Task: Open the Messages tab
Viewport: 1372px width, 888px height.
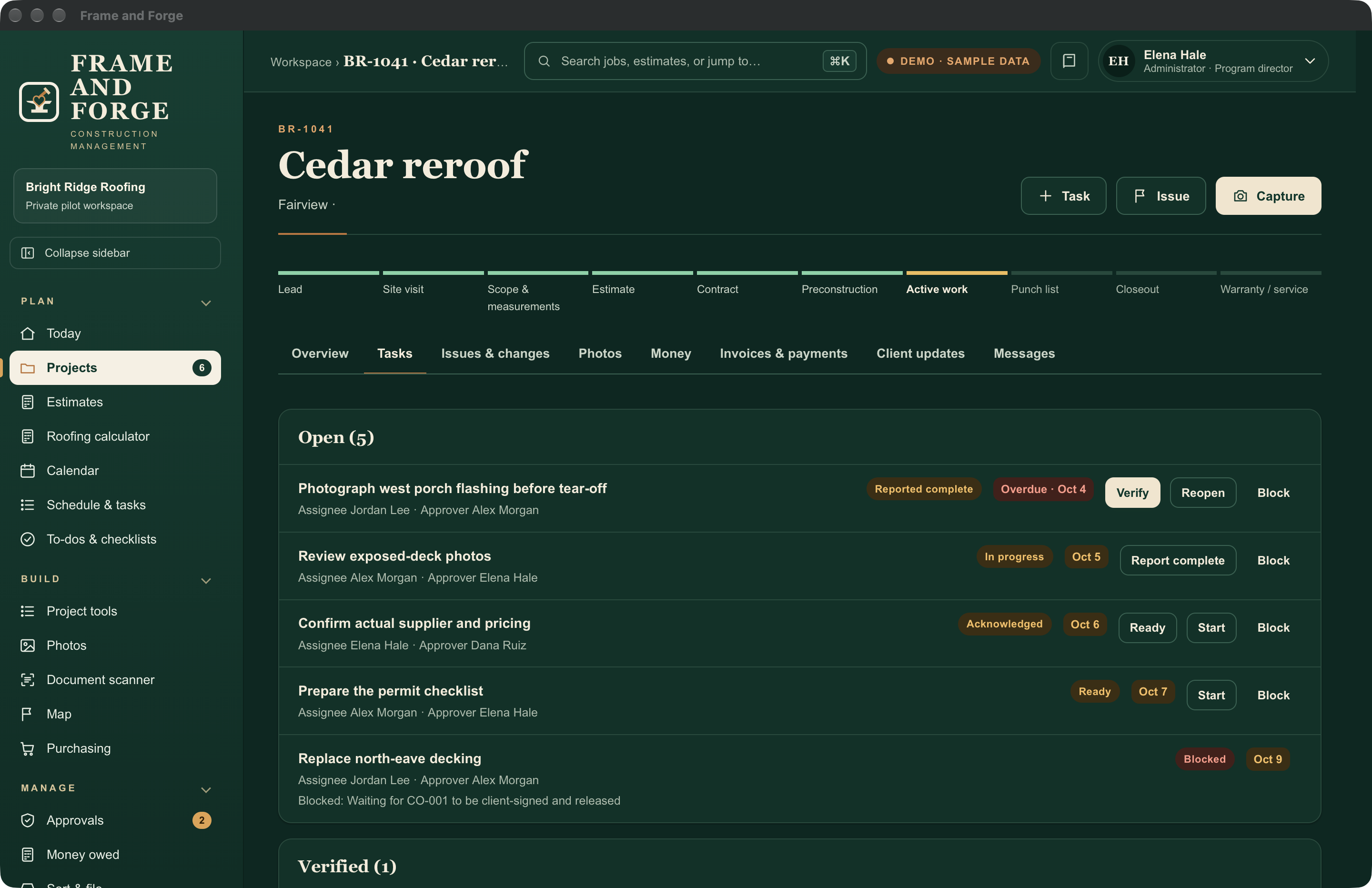Action: tap(1024, 353)
